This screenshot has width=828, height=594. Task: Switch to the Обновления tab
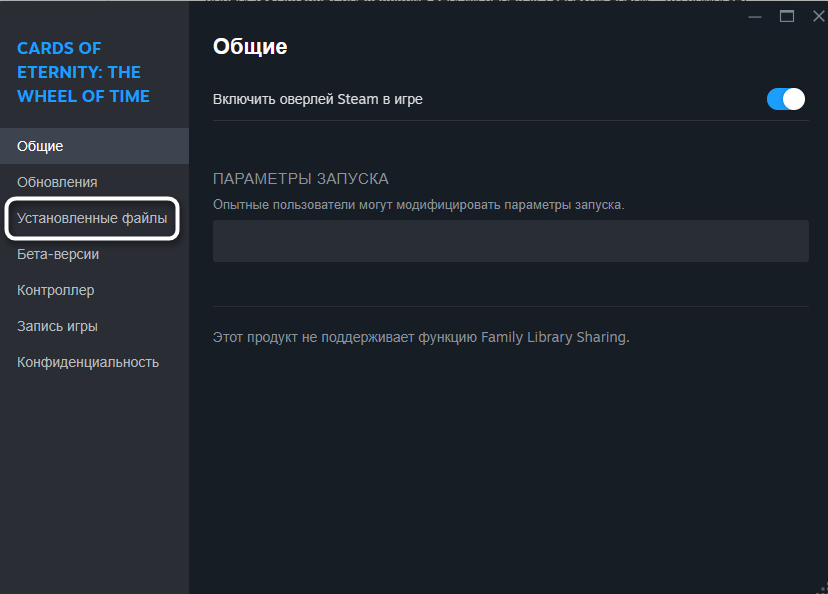coord(95,182)
